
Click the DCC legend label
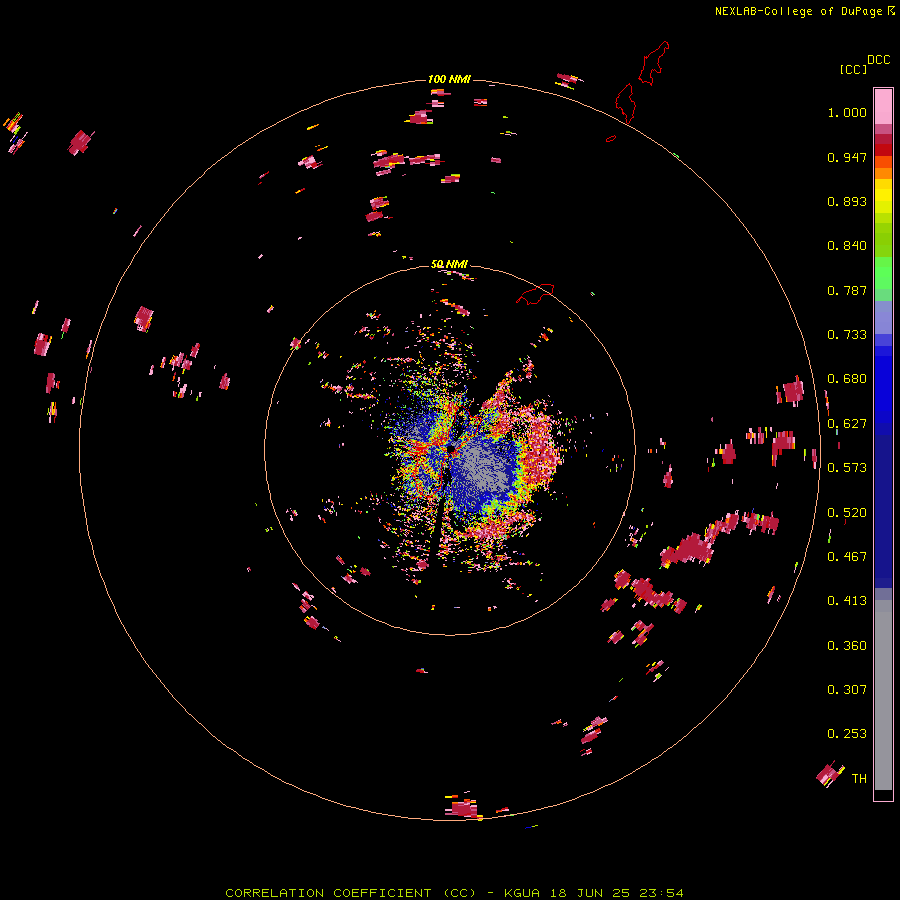tap(879, 60)
